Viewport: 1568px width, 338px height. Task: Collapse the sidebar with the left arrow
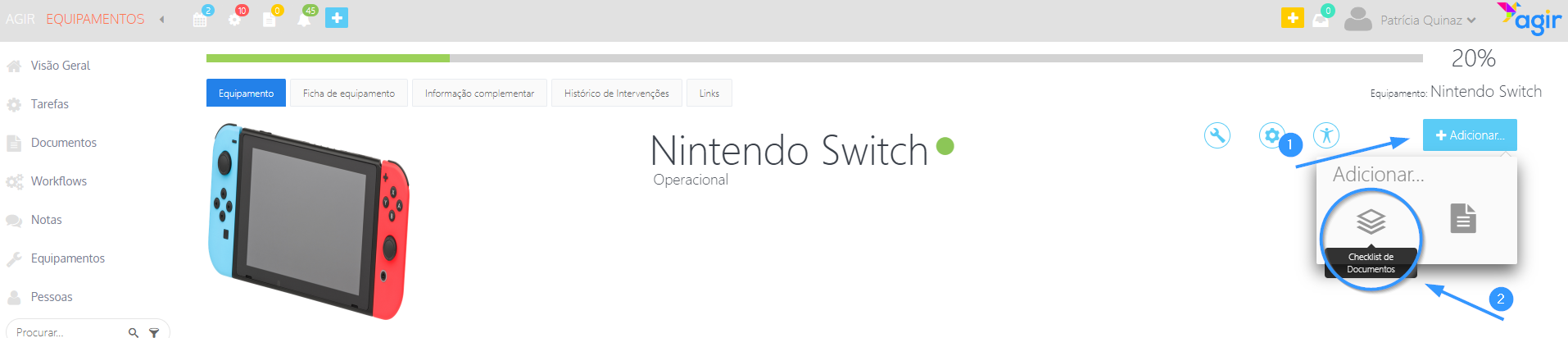pos(162,20)
